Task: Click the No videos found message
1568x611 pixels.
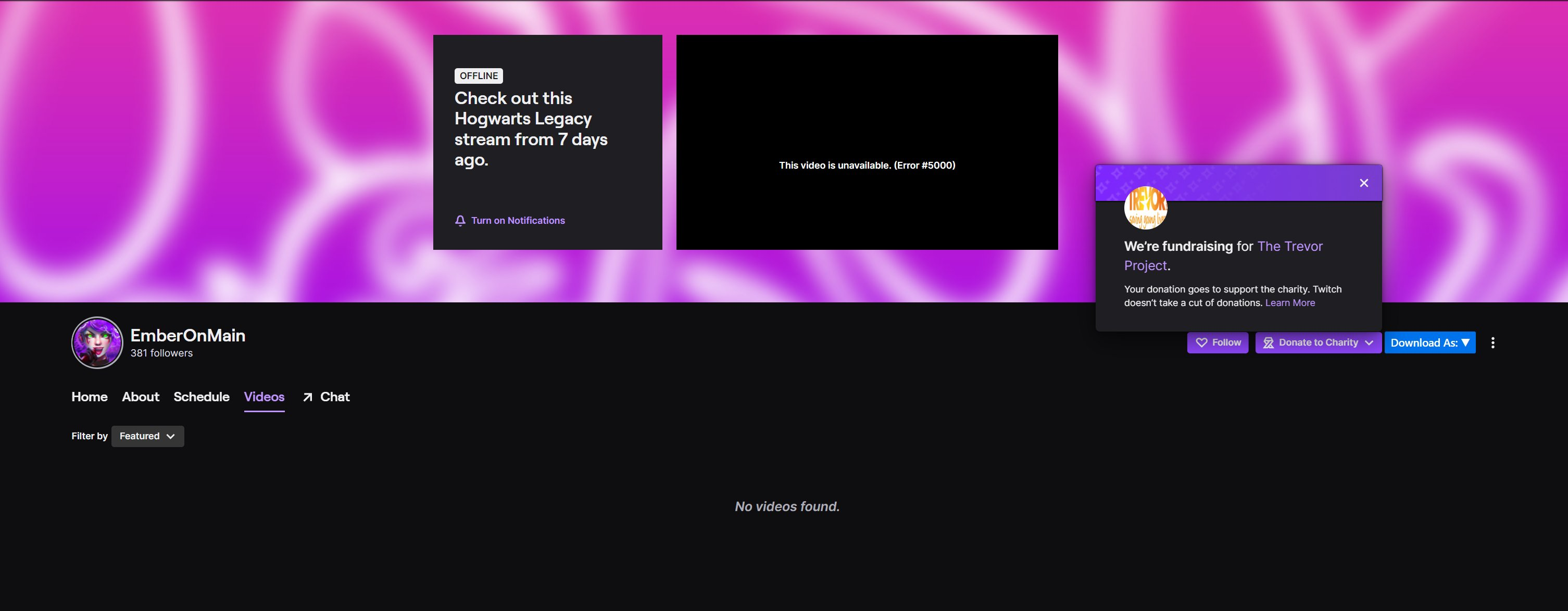Action: tap(787, 506)
